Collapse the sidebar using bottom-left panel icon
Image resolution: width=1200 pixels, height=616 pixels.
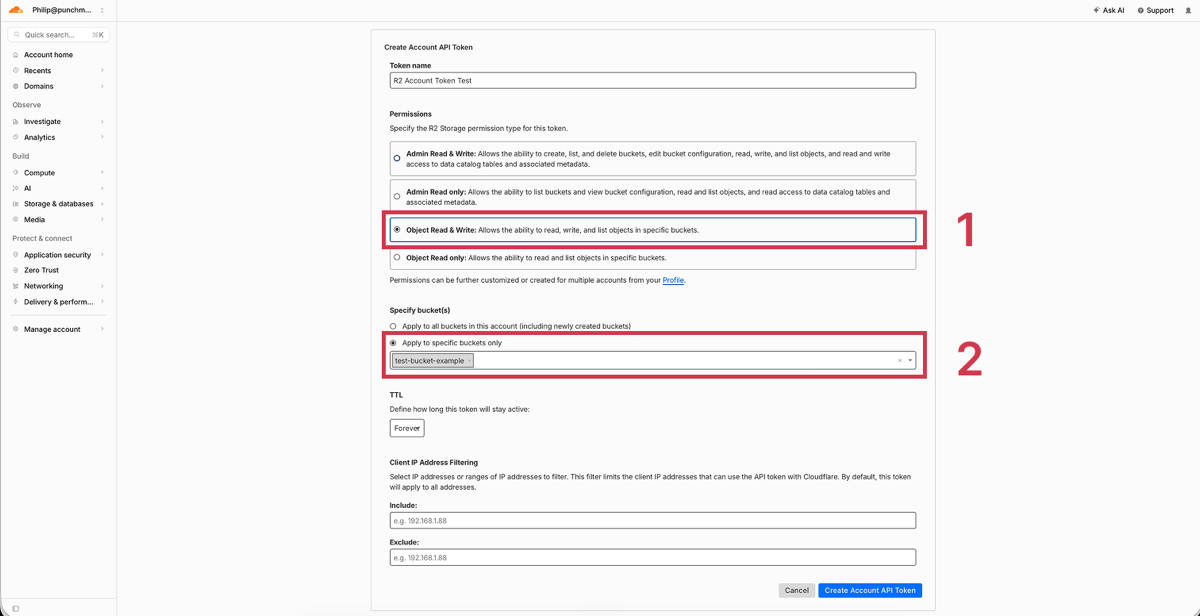pos(16,608)
